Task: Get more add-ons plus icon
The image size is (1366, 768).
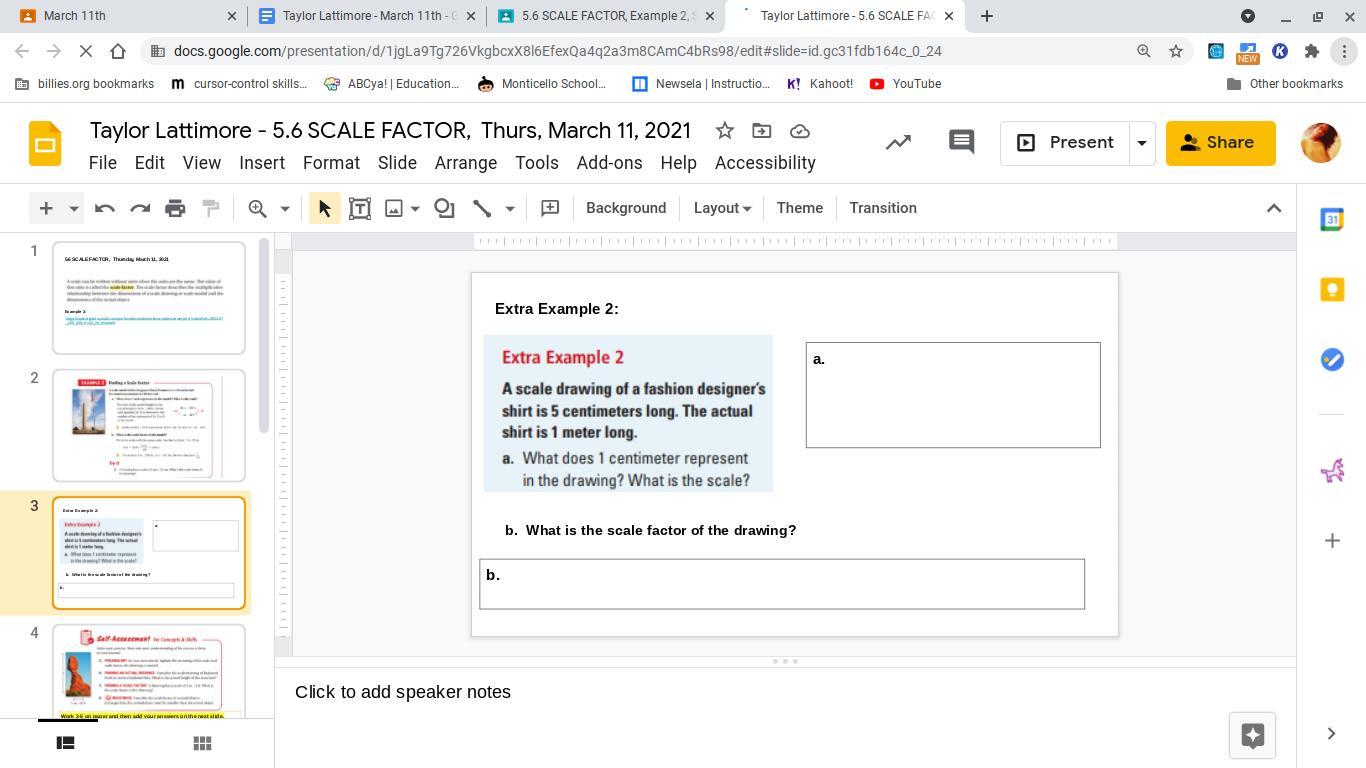Action: click(x=1332, y=541)
